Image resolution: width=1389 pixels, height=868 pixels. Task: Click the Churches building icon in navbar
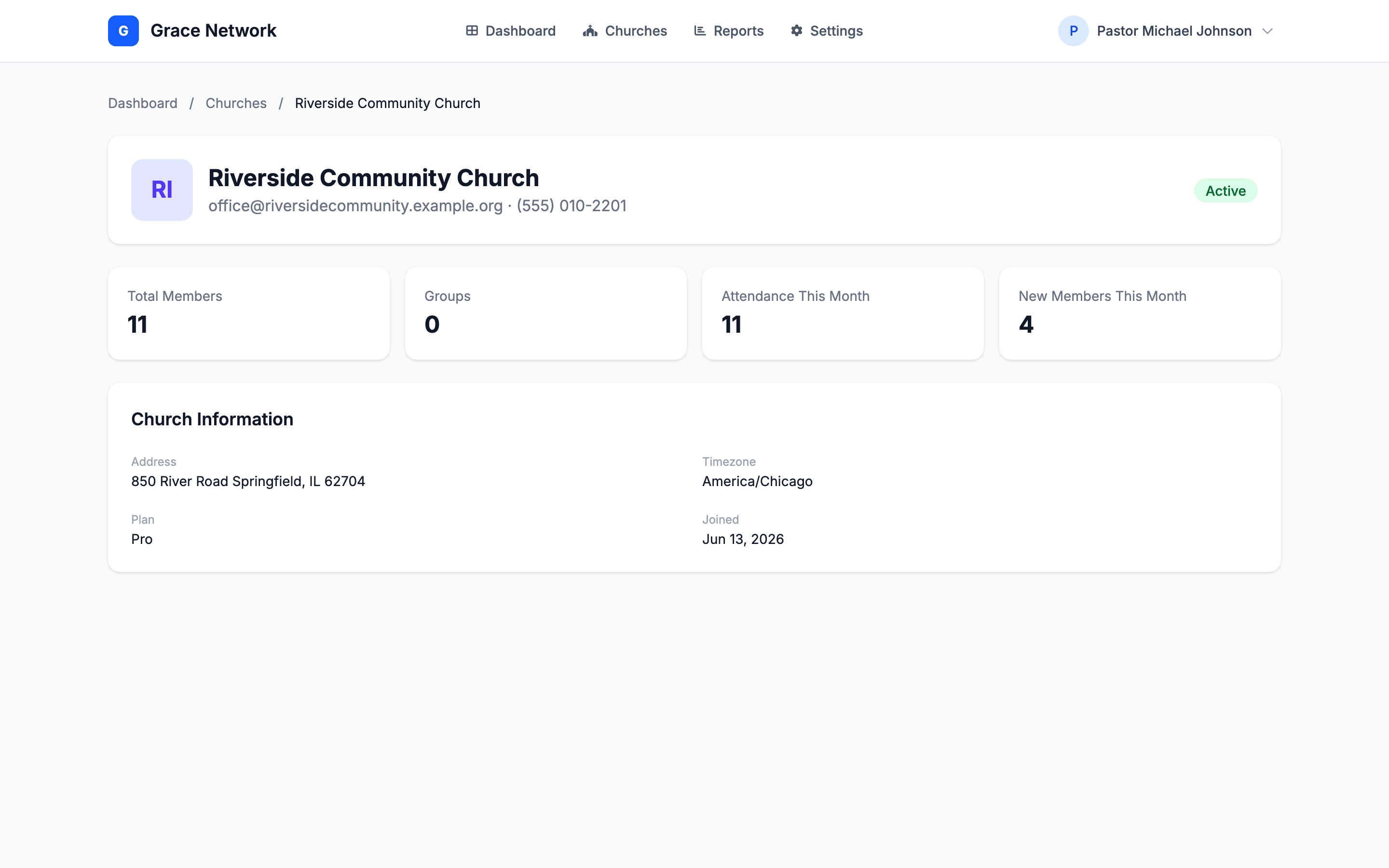(x=590, y=31)
